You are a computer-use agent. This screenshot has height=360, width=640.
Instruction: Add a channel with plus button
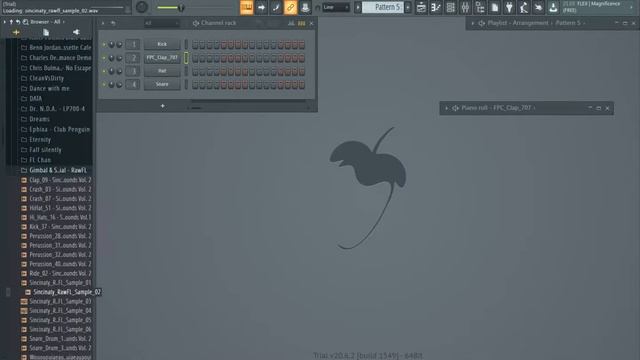tap(162, 106)
